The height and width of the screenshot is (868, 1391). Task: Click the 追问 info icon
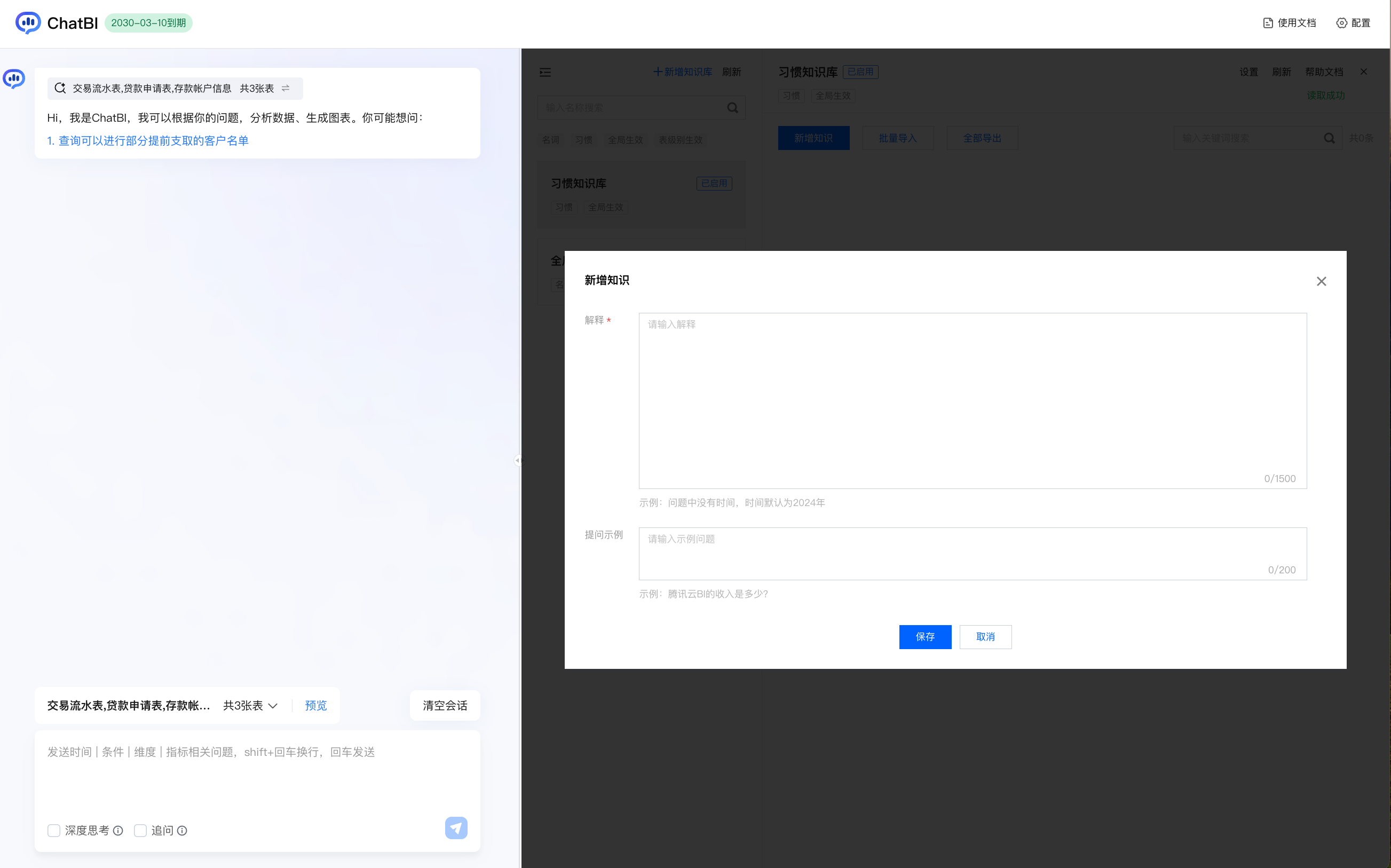coord(183,831)
